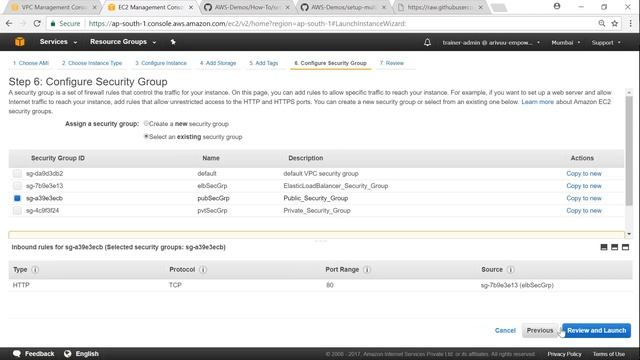The width and height of the screenshot is (640, 360).
Task: Open the Mumbai region dropdown
Action: click(x=566, y=42)
